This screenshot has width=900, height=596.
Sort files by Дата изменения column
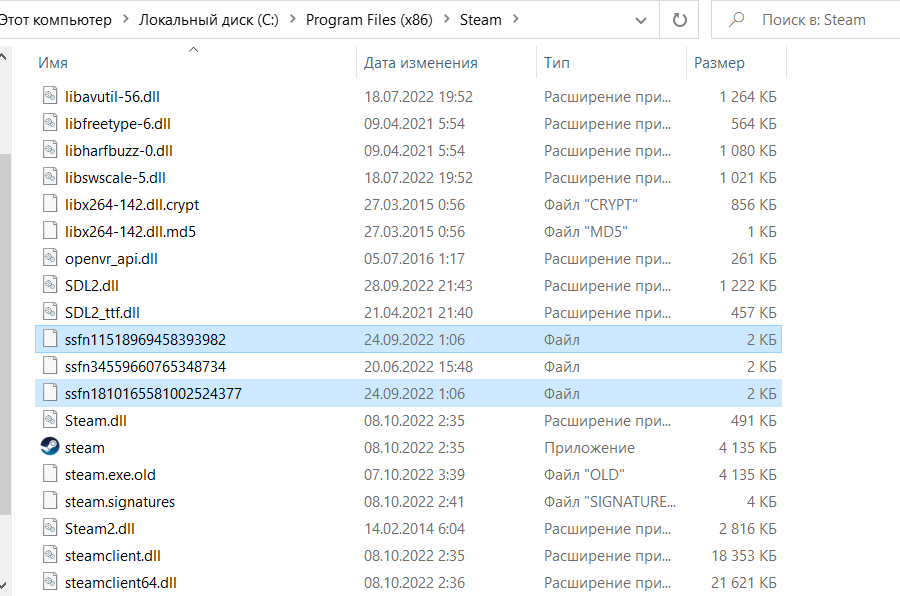(421, 63)
